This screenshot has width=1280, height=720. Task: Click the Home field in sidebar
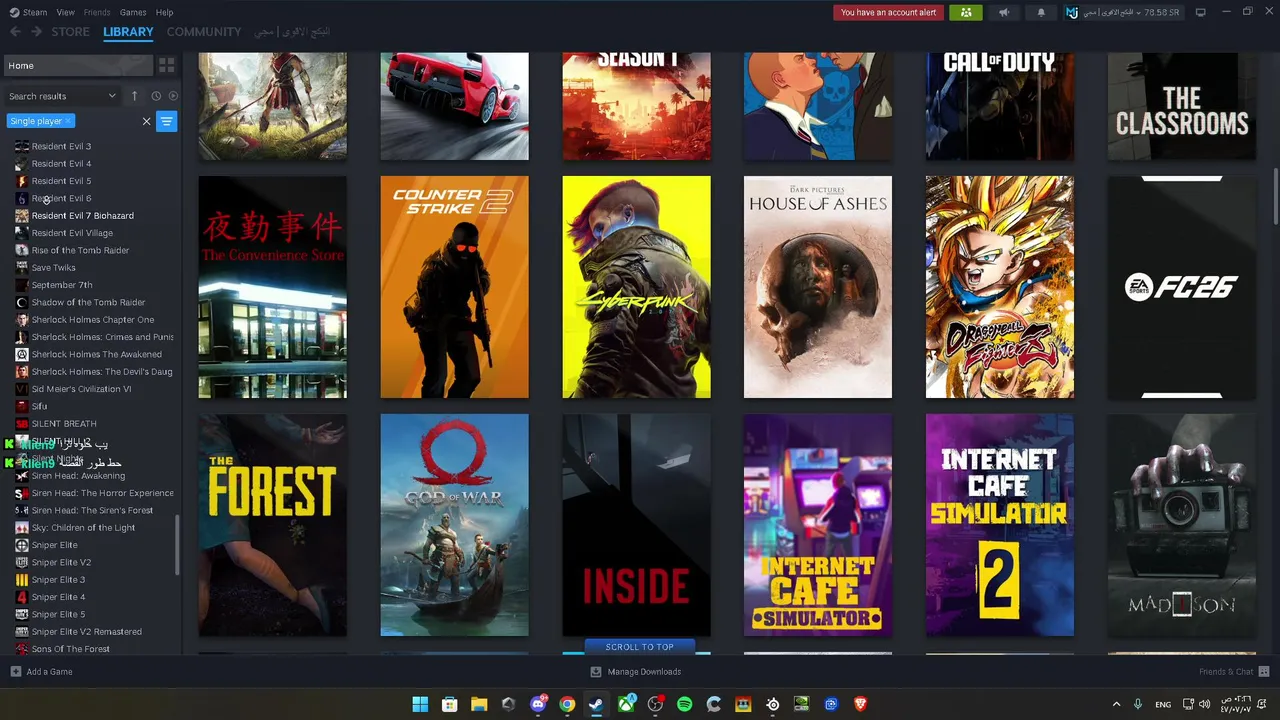click(78, 65)
